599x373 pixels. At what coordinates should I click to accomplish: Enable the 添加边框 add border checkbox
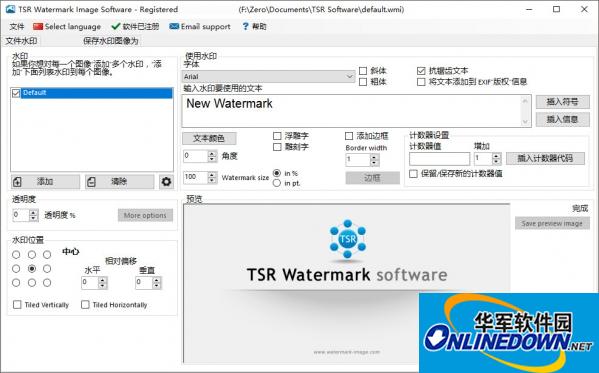click(x=349, y=136)
